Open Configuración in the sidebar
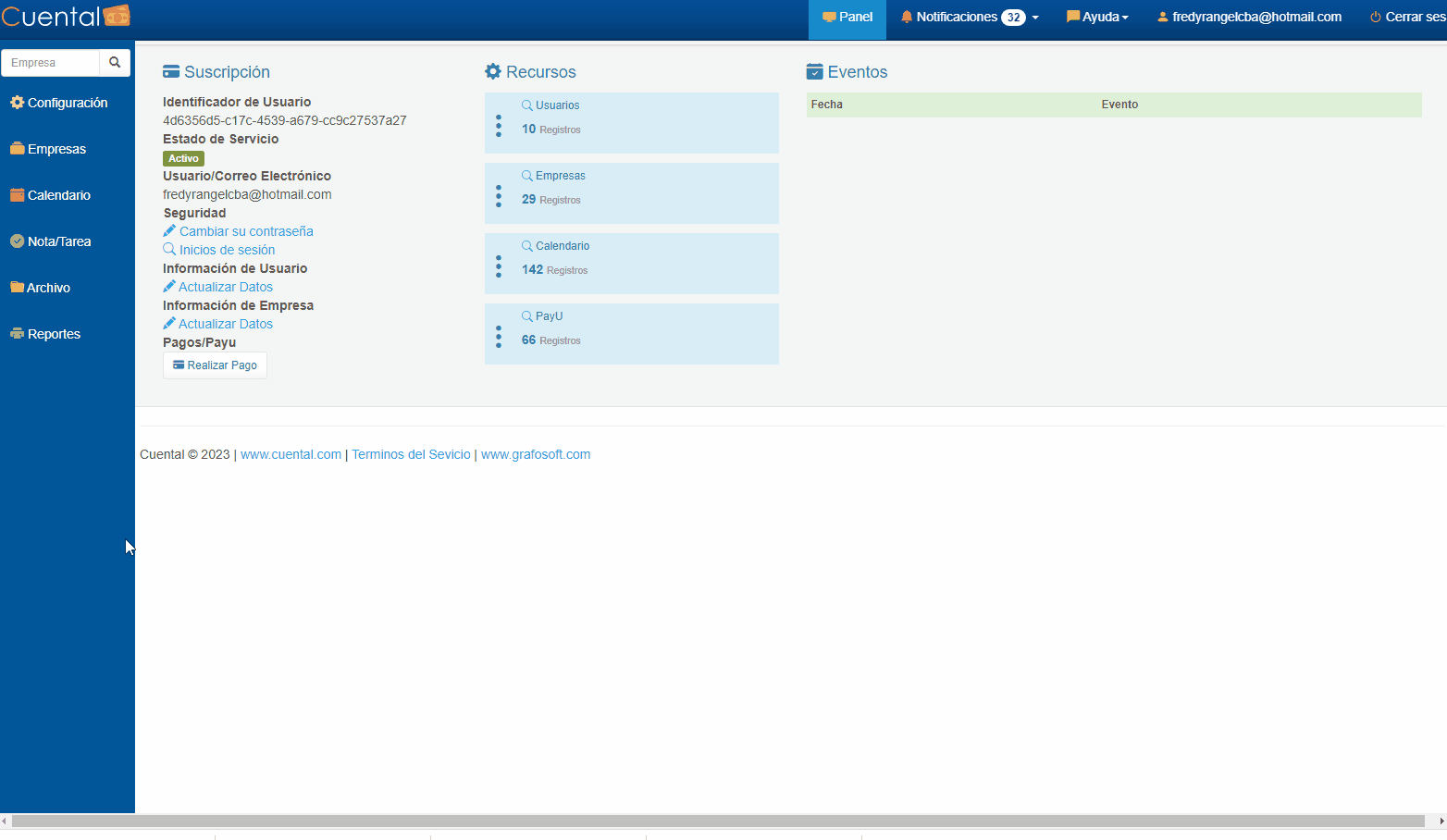1447x840 pixels. coord(59,103)
